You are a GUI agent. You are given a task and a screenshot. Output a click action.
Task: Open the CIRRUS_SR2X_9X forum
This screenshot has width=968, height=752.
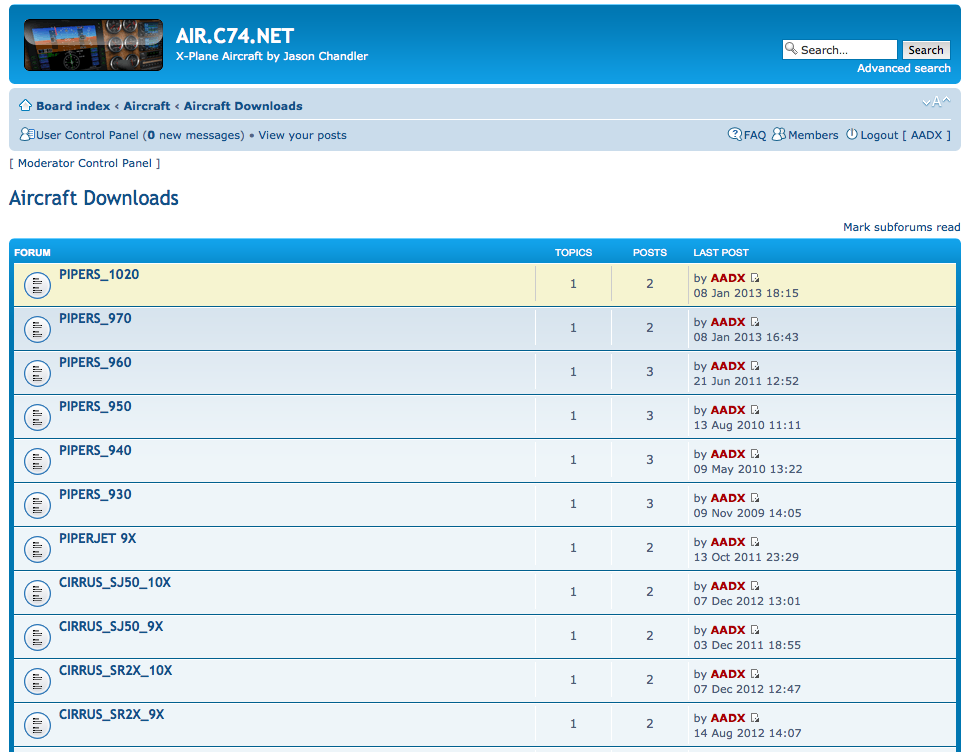112,714
